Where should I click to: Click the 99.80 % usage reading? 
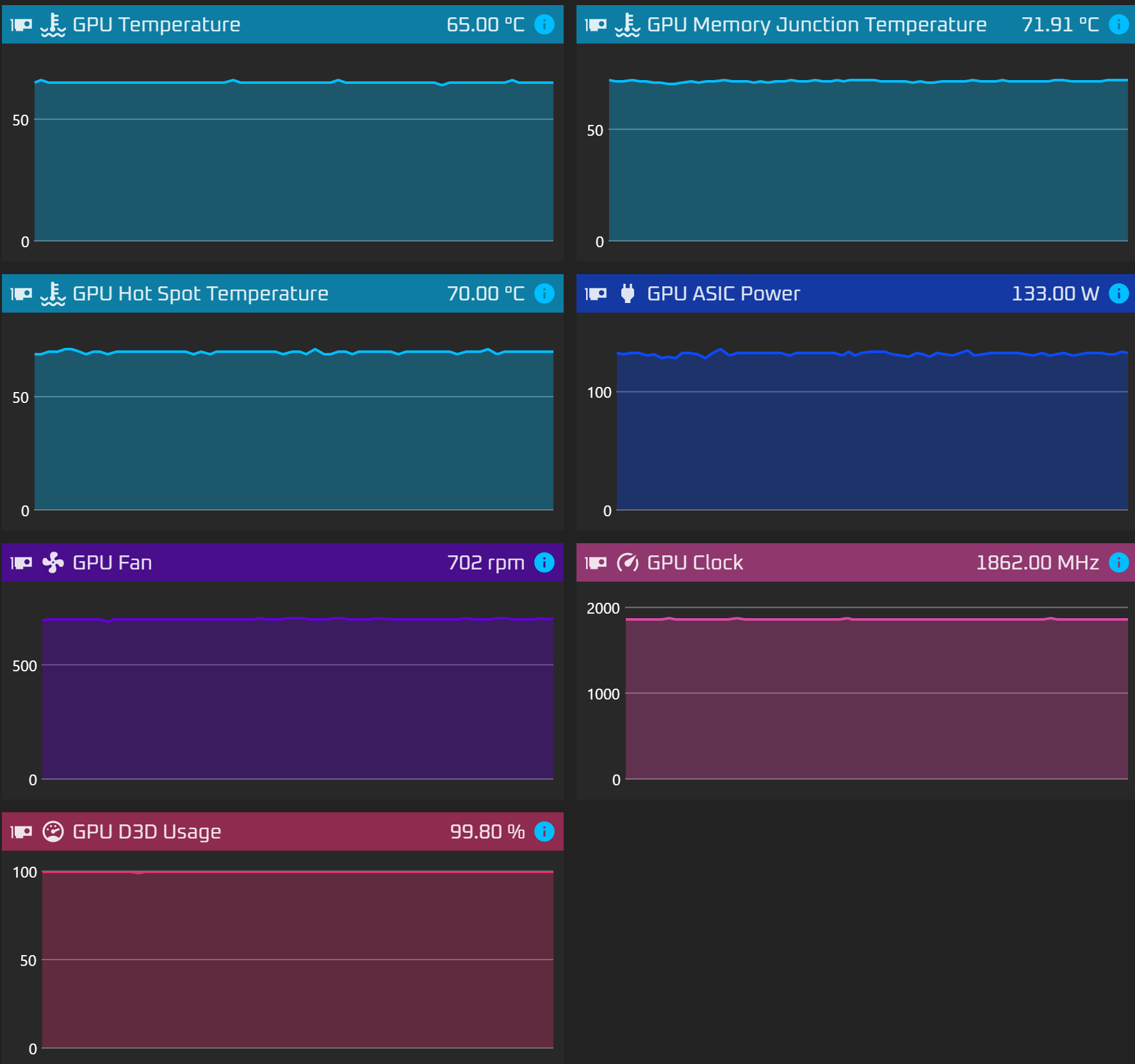[x=487, y=831]
